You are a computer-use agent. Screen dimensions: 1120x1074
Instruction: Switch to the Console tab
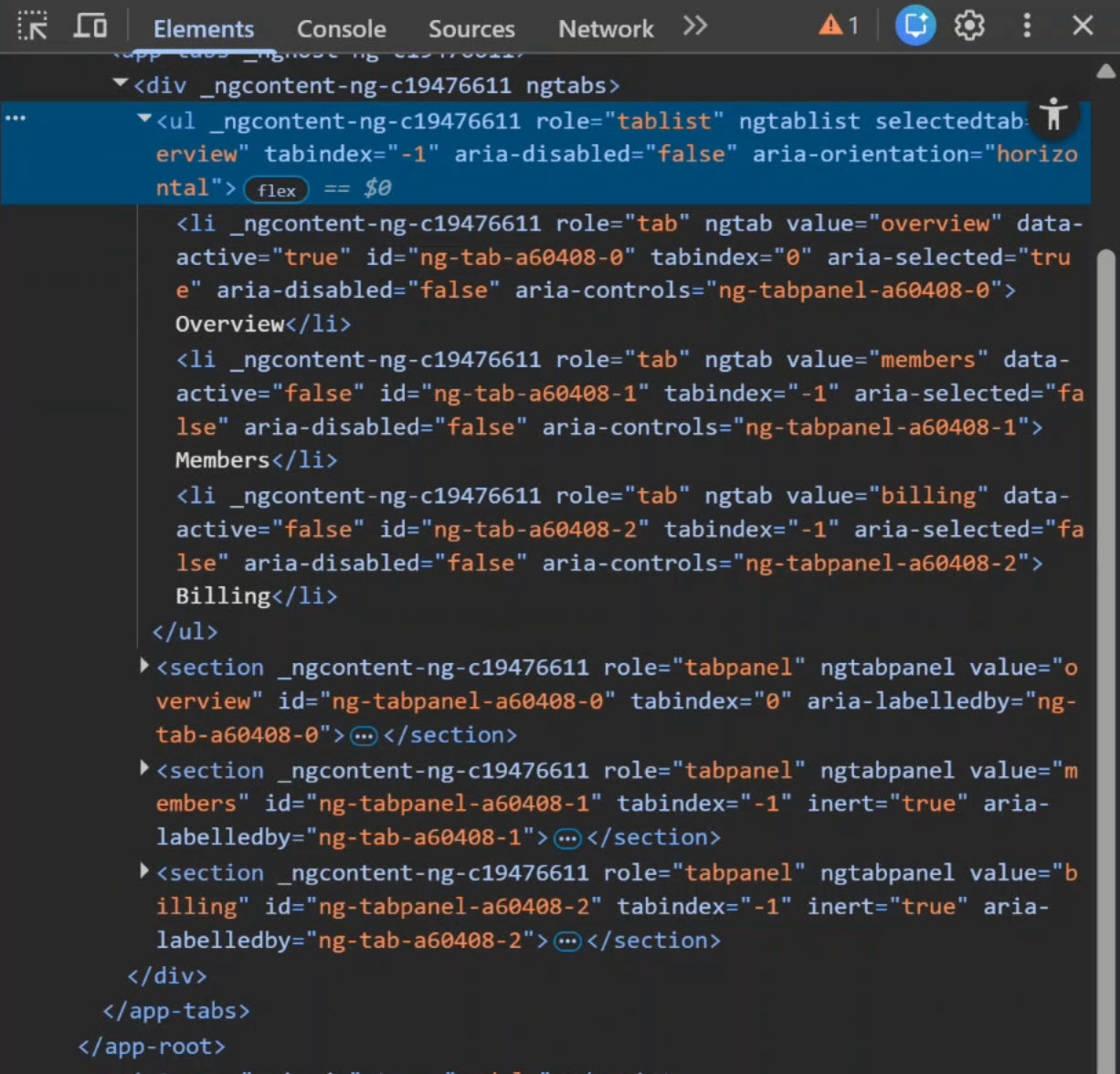click(x=341, y=28)
